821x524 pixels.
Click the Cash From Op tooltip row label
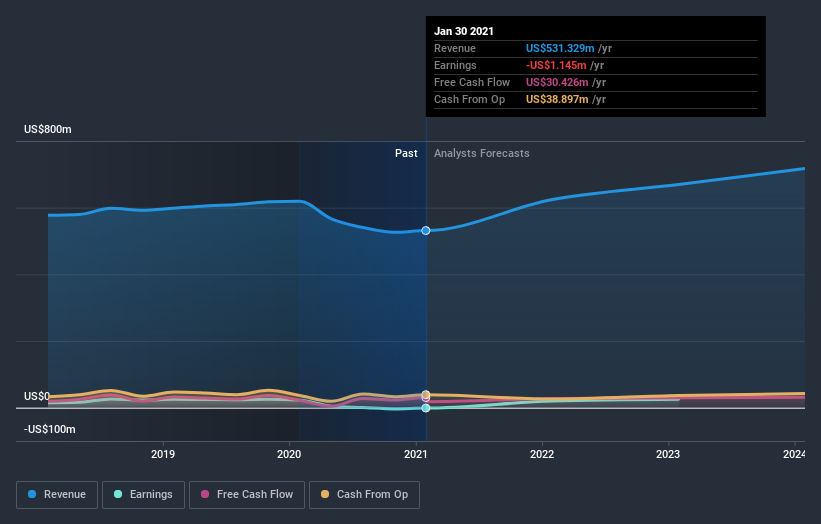click(x=470, y=99)
